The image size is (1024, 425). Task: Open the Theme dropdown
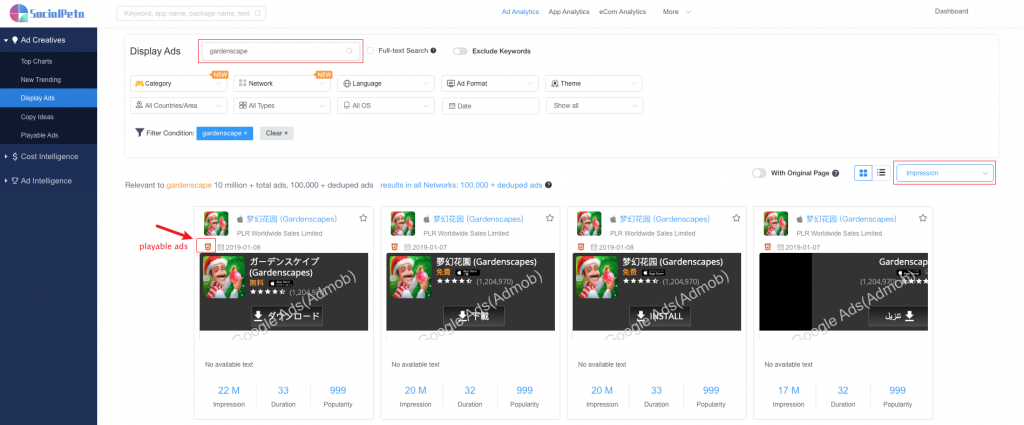(594, 84)
